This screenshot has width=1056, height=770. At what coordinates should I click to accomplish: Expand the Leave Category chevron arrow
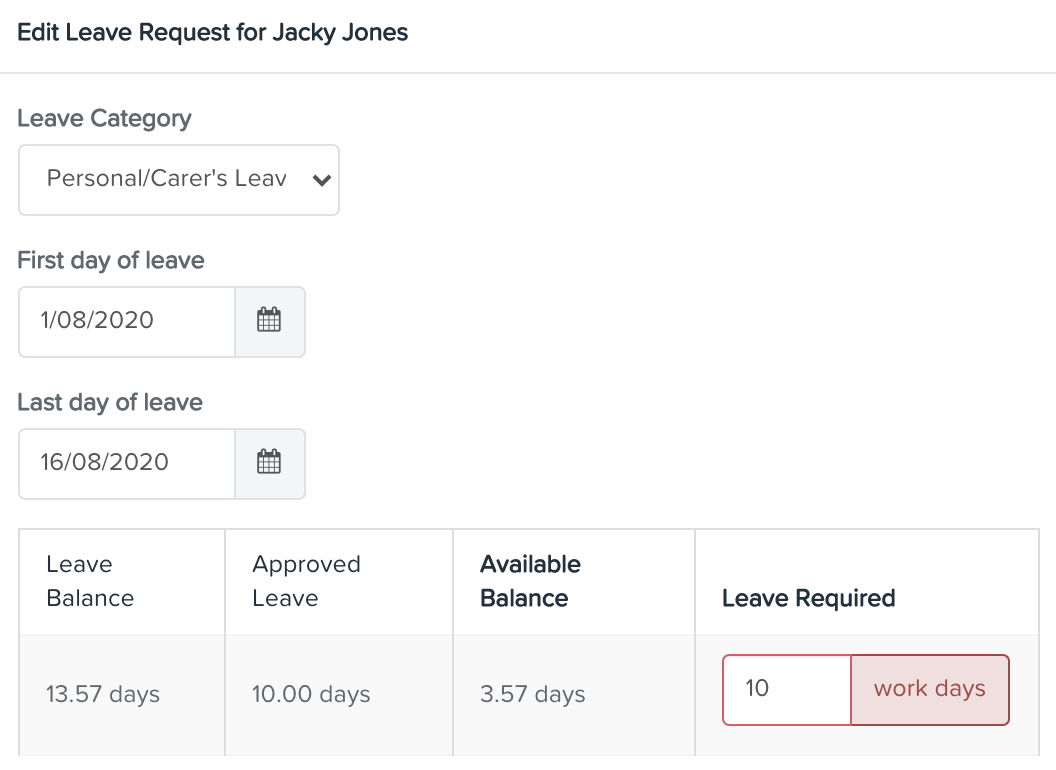coord(322,180)
